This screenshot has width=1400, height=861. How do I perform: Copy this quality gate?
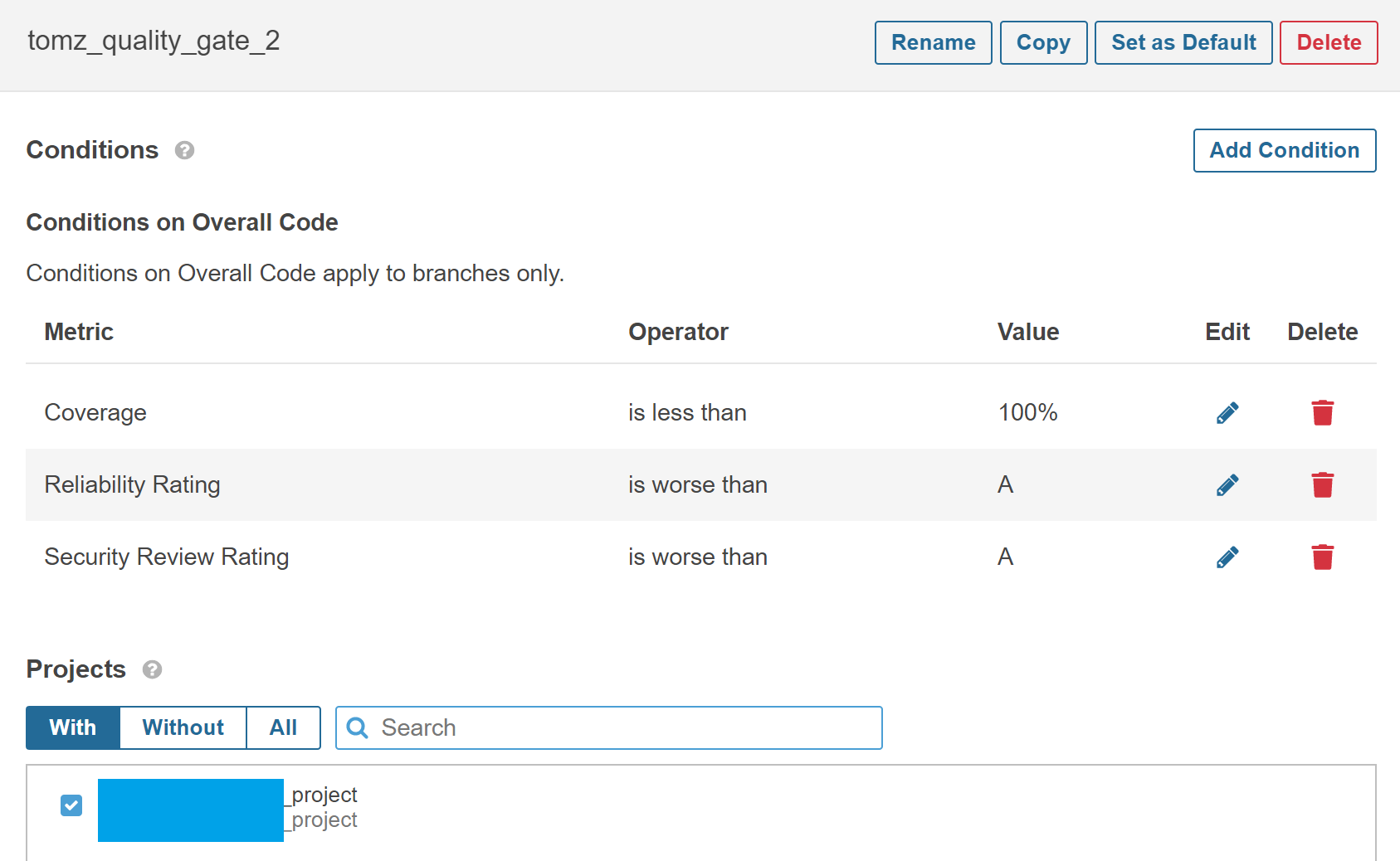[1043, 43]
